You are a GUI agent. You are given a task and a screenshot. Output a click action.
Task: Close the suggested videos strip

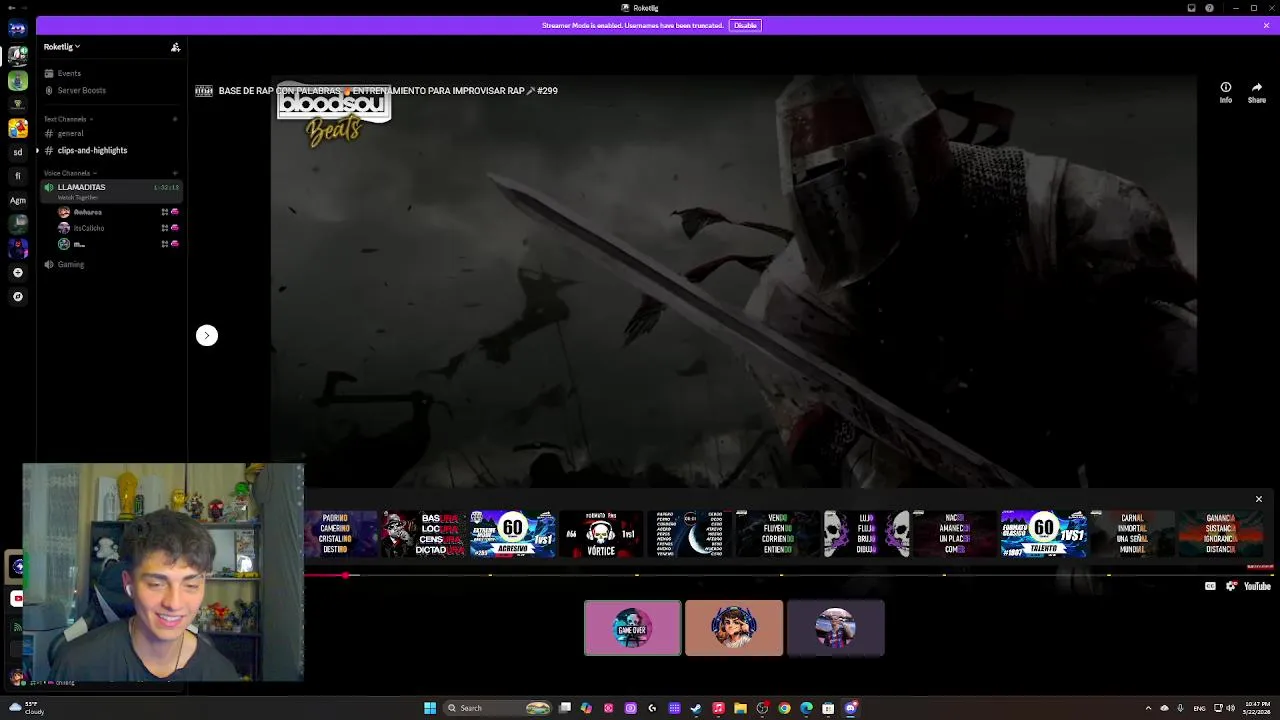[x=1259, y=499]
